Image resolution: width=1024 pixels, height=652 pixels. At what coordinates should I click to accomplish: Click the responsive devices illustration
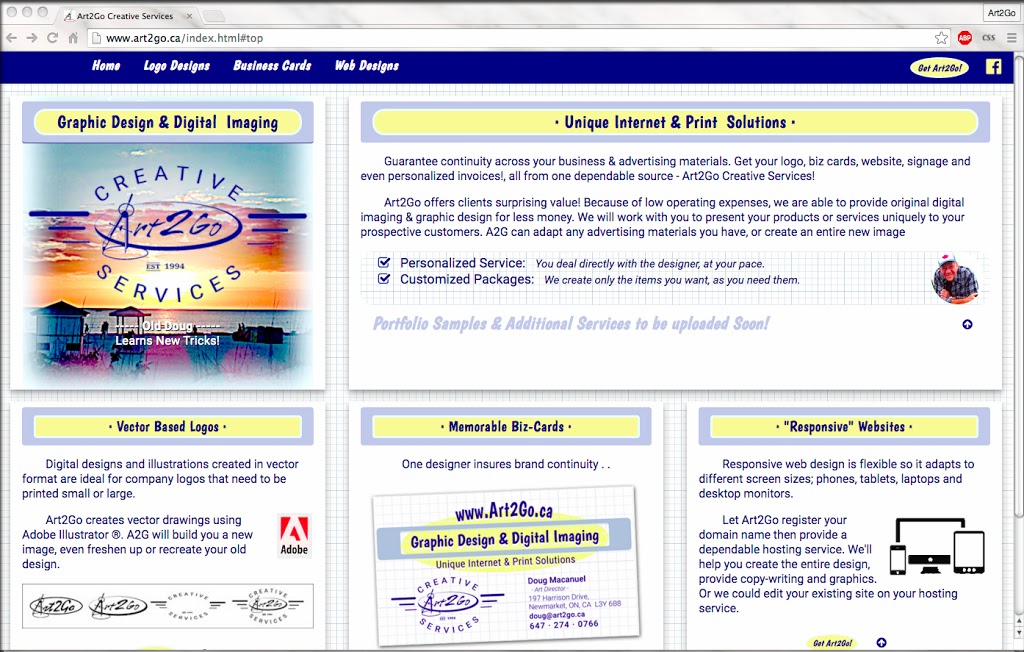(x=937, y=546)
